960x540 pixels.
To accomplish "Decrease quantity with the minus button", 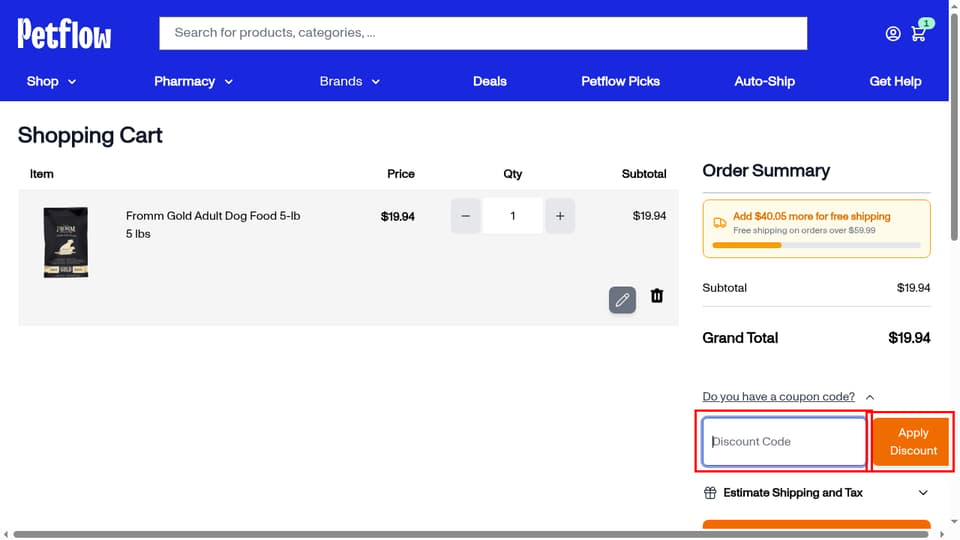I will click(x=465, y=216).
